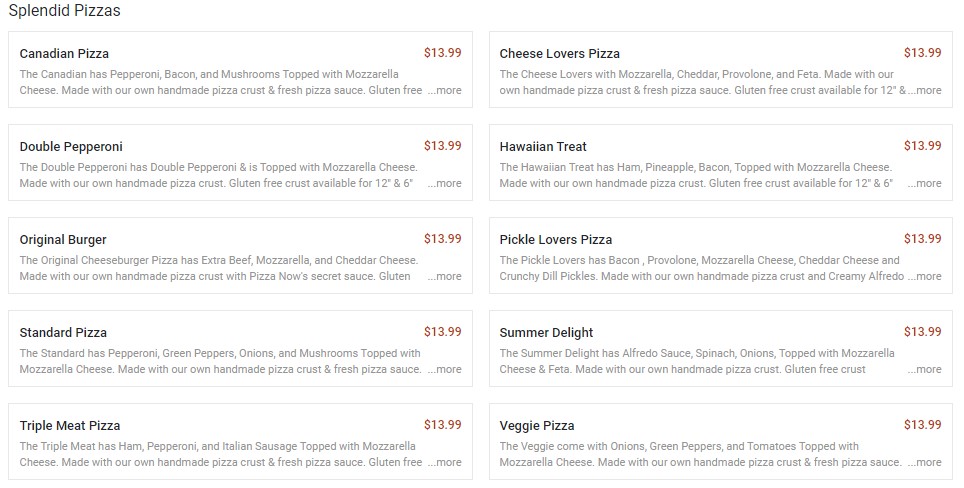
Task: Click the Summer Delight $13.99 price
Action: (x=922, y=332)
